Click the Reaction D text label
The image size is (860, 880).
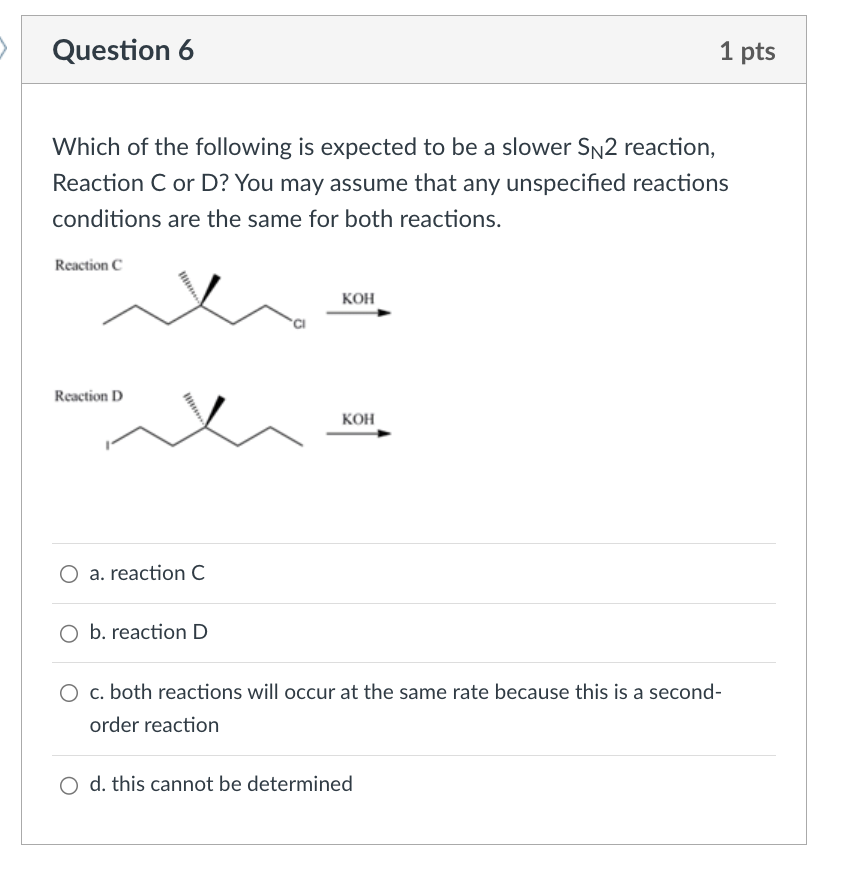(x=89, y=395)
